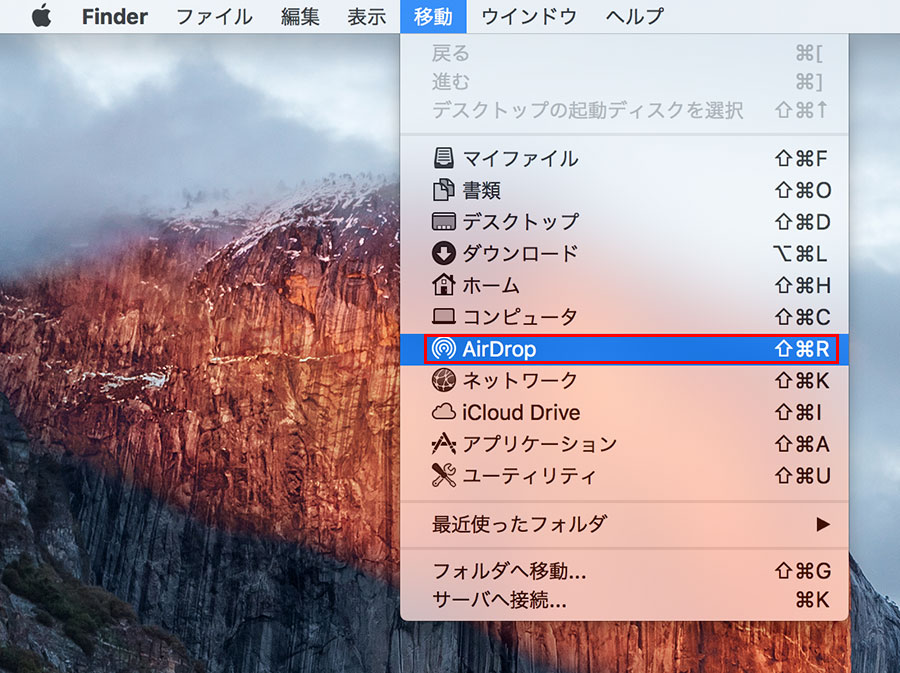Click the アプリケーション applications icon
Image resolution: width=900 pixels, height=673 pixels.
443,444
